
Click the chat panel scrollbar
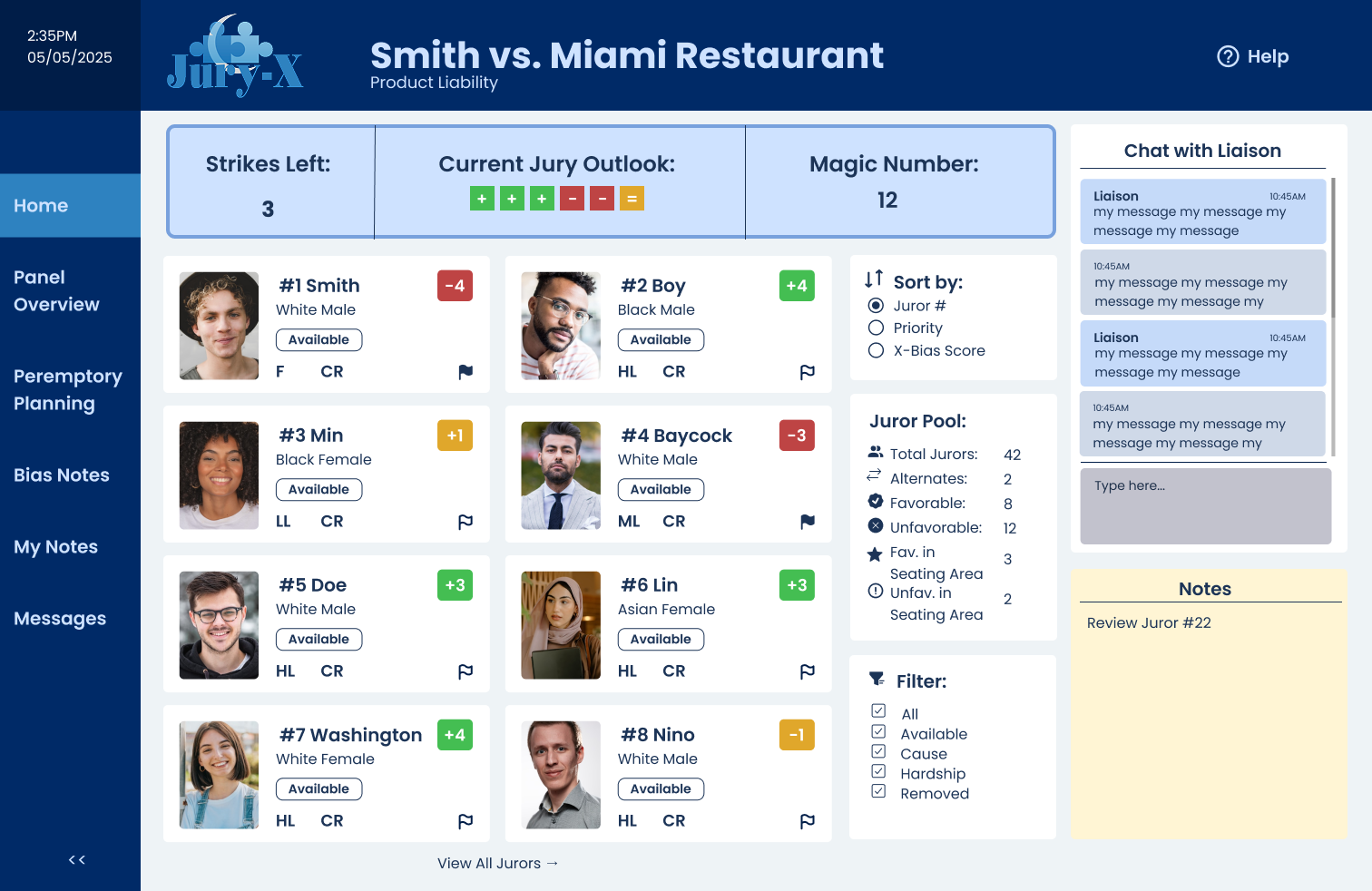coord(1333,317)
